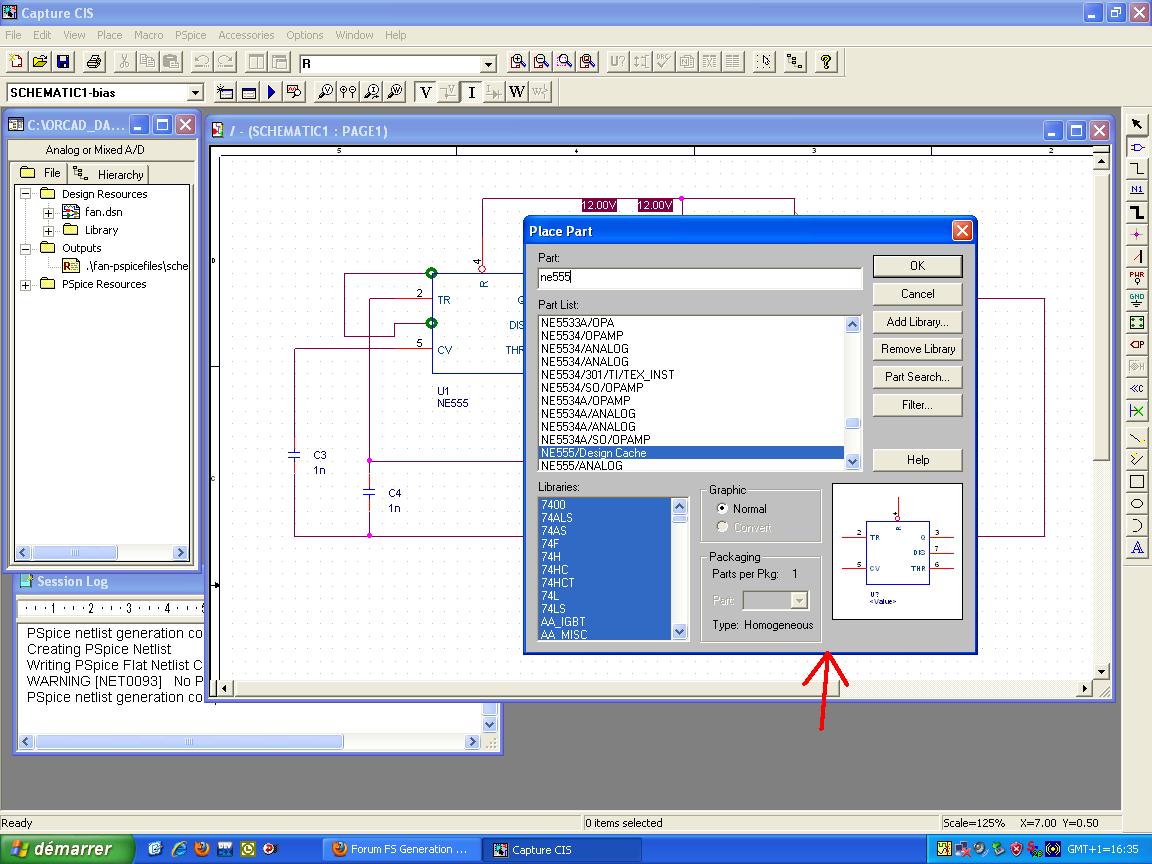1152x864 pixels.
Task: Toggle bias current display I button
Action: (472, 92)
